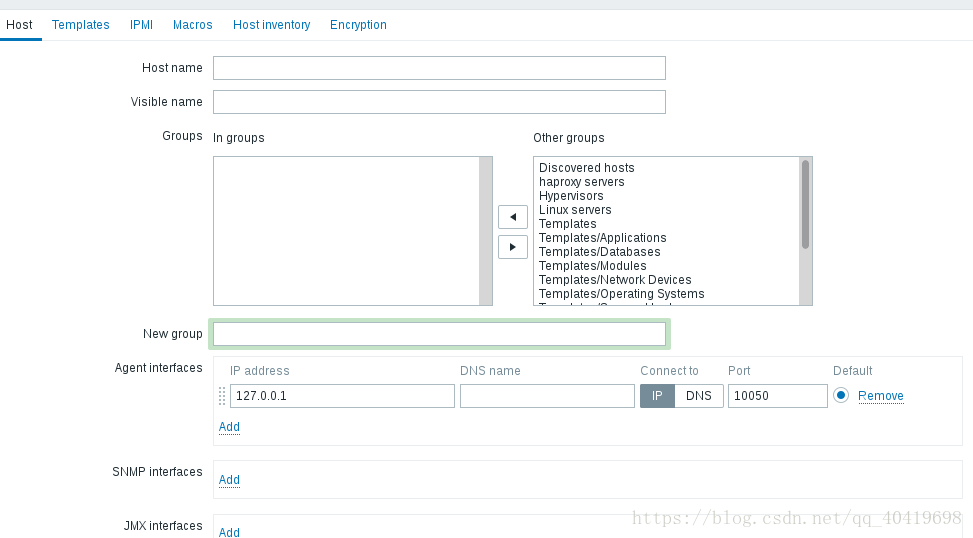Add a new agent interface

click(x=229, y=427)
